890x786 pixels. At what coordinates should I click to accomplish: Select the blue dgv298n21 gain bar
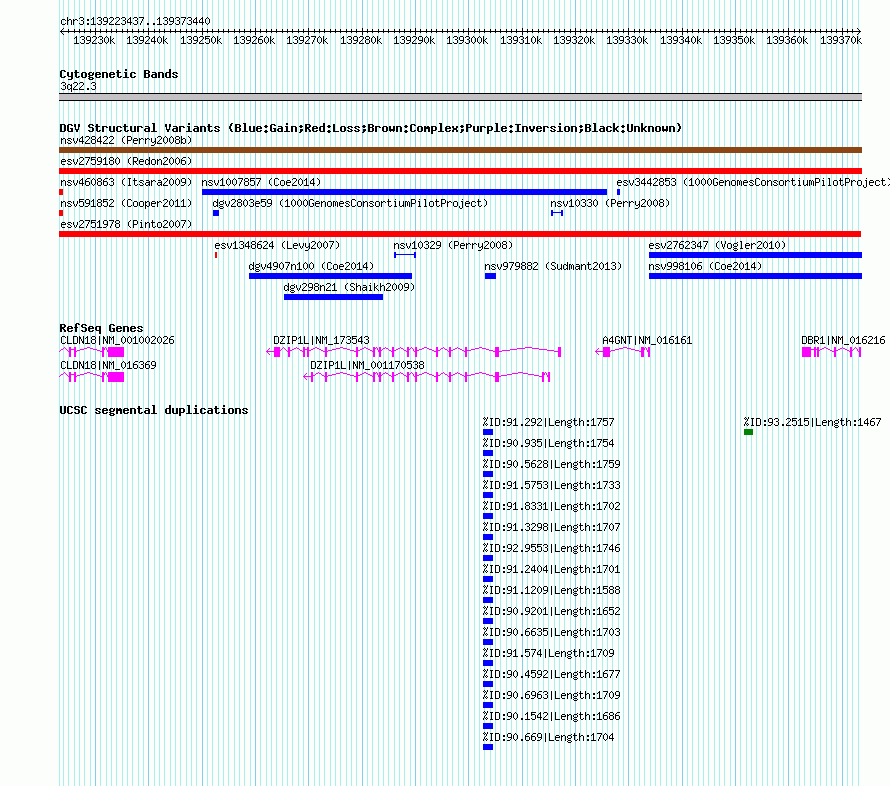coord(333,297)
